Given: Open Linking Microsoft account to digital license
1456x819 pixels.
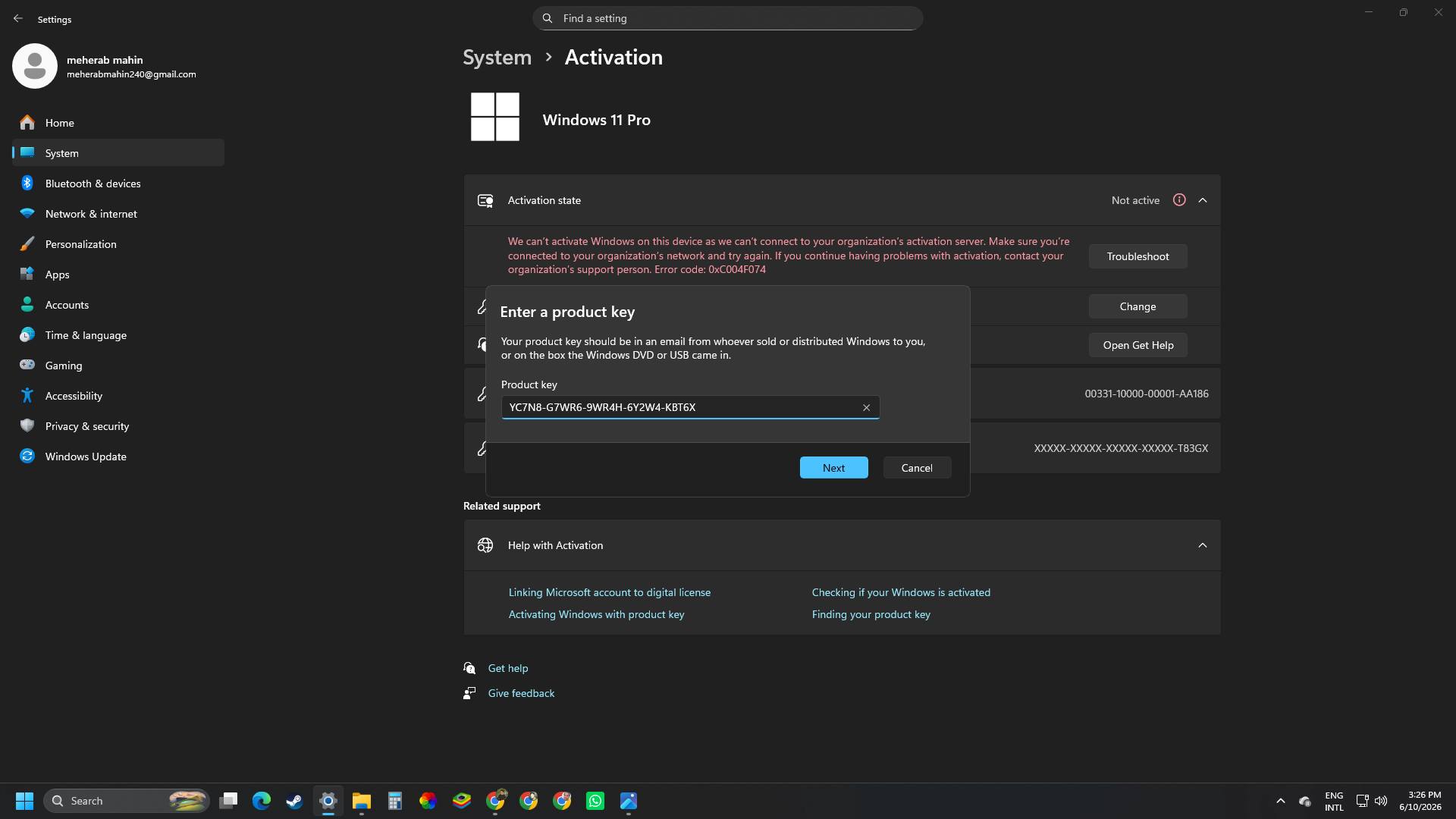Looking at the screenshot, I should point(610,592).
